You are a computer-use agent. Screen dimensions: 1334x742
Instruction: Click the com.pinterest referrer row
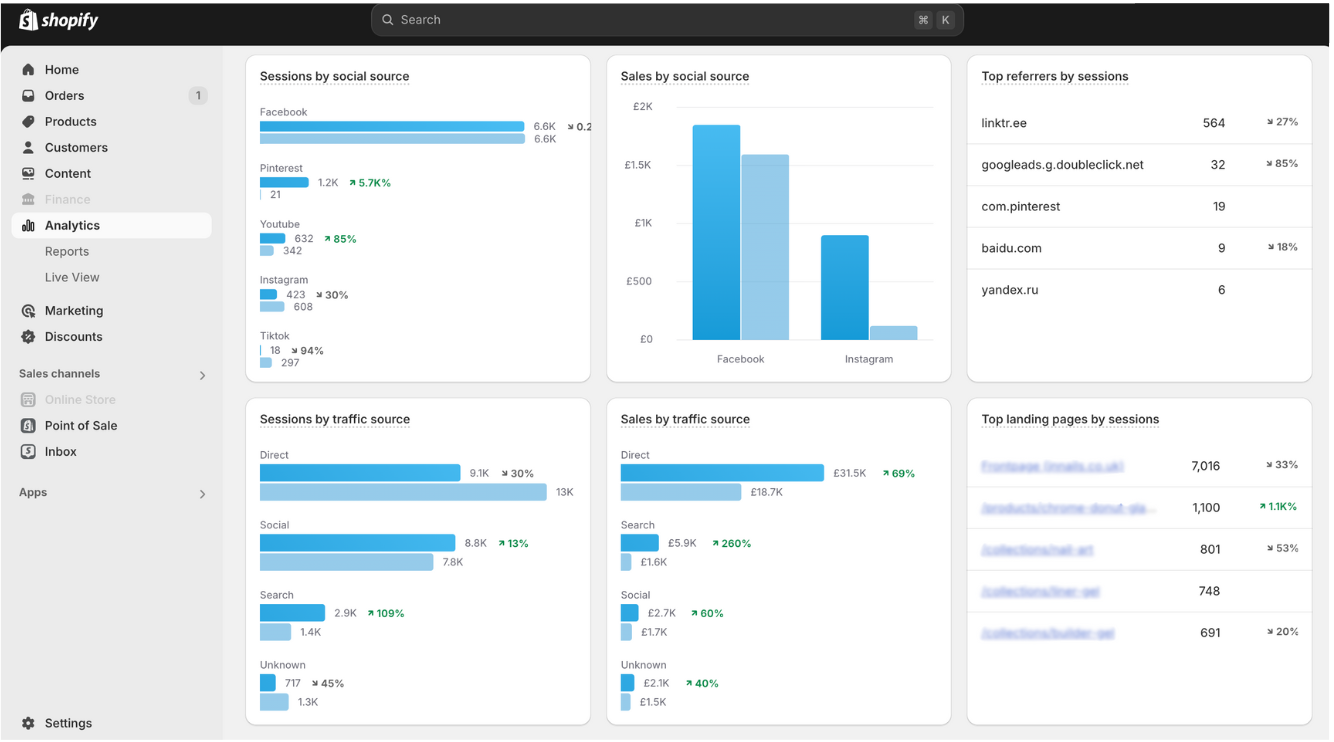pyautogui.click(x=1139, y=207)
